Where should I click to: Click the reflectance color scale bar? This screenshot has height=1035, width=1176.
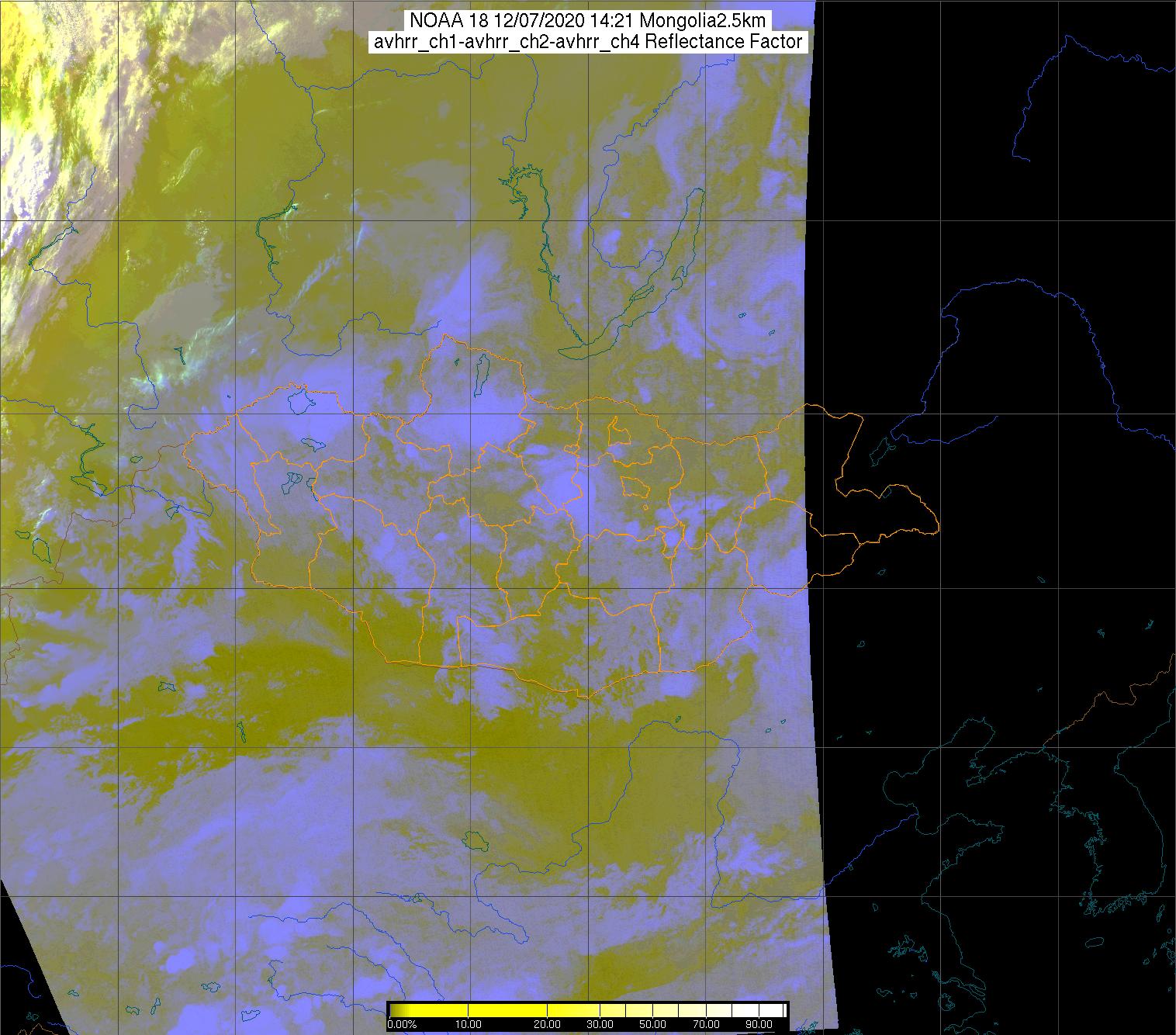pyautogui.click(x=587, y=1009)
